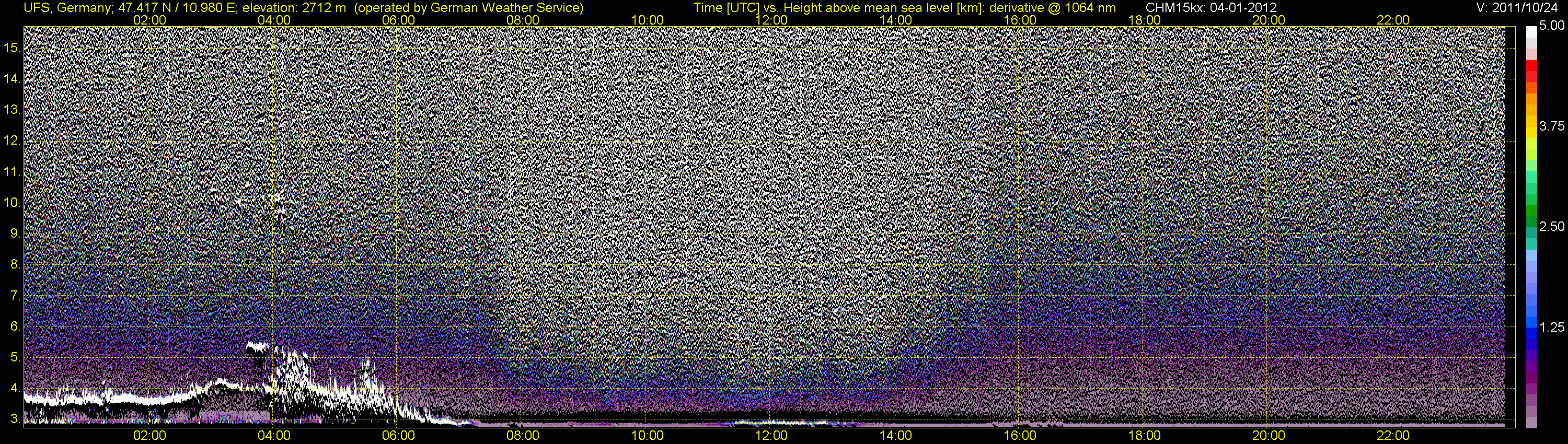The image size is (1568, 444).
Task: Click "04:00" on the bottom time axis
Action: pyautogui.click(x=274, y=436)
